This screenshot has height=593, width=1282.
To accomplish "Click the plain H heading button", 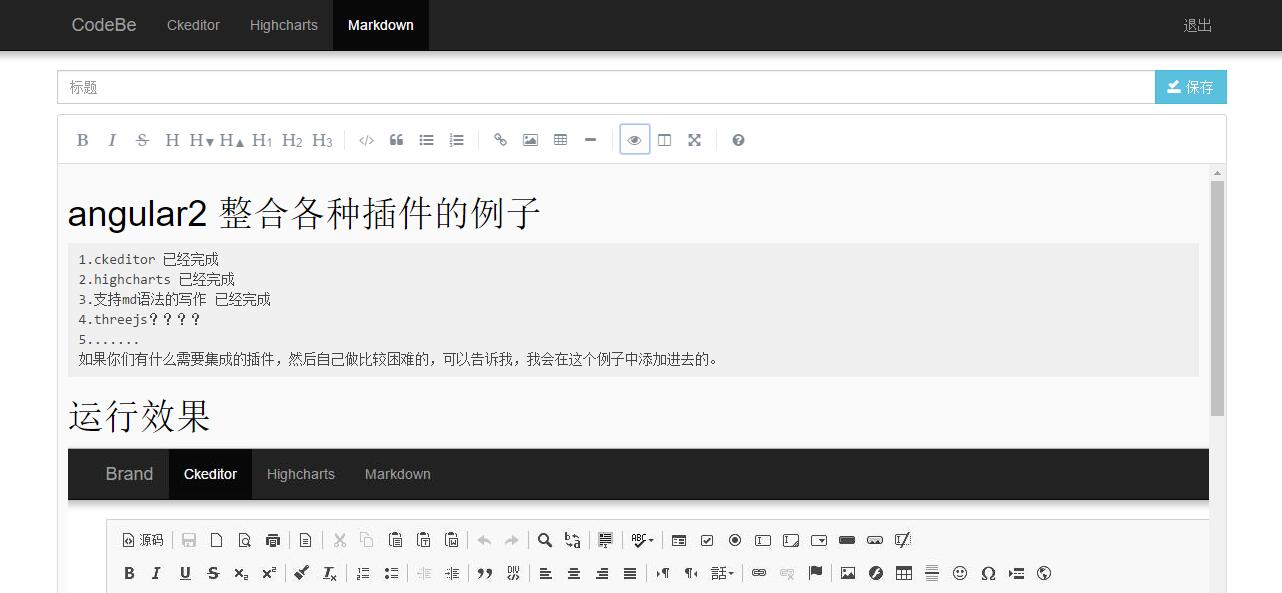I will tap(172, 140).
